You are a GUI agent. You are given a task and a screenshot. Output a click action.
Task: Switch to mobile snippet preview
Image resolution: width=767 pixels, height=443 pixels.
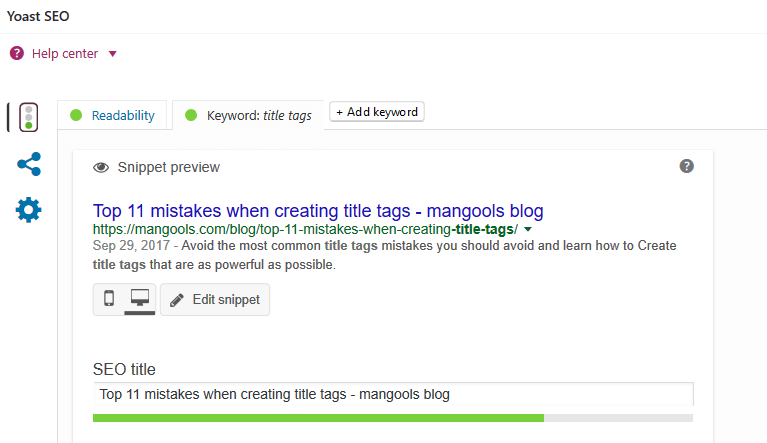pos(109,299)
